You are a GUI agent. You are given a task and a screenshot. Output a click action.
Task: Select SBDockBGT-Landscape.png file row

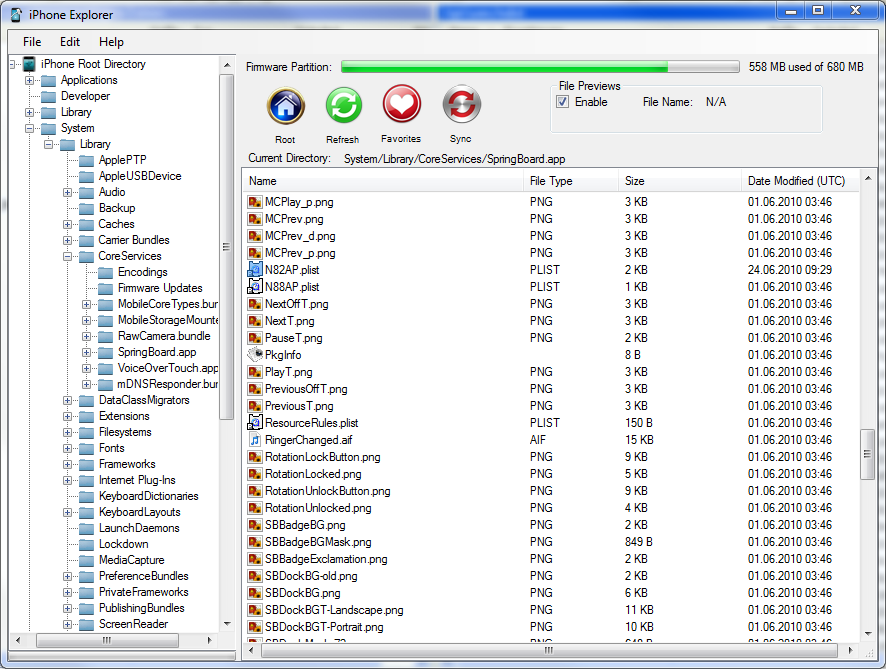(x=334, y=610)
